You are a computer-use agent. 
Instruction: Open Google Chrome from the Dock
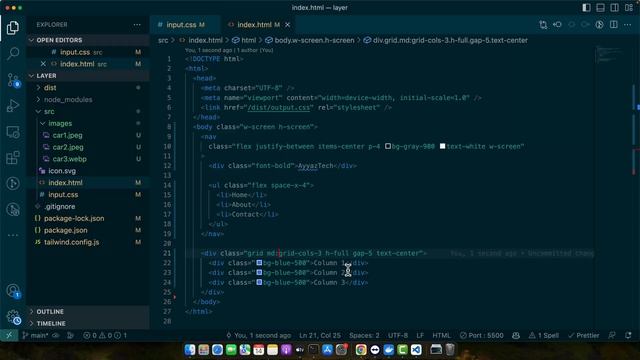(361, 350)
